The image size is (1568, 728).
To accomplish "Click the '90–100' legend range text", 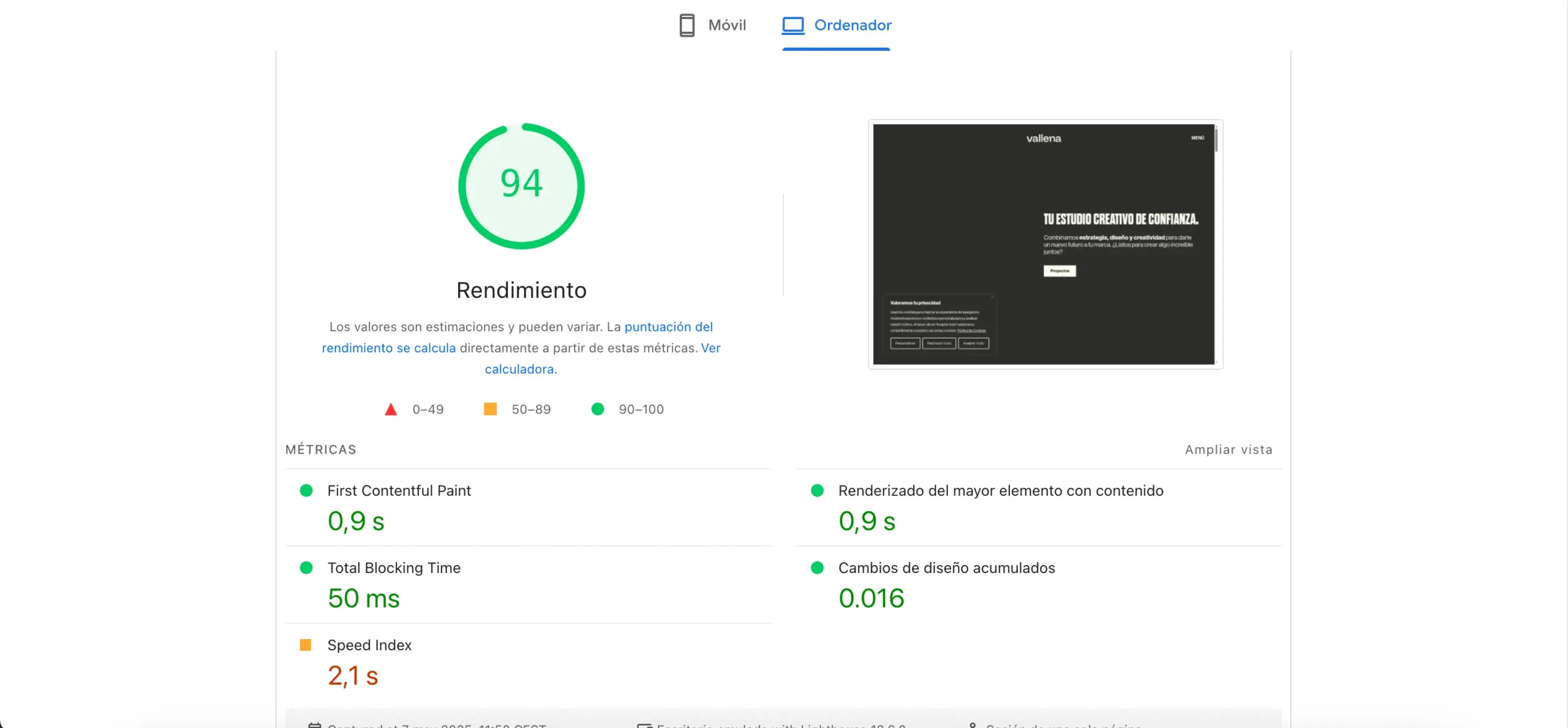I will [x=641, y=409].
